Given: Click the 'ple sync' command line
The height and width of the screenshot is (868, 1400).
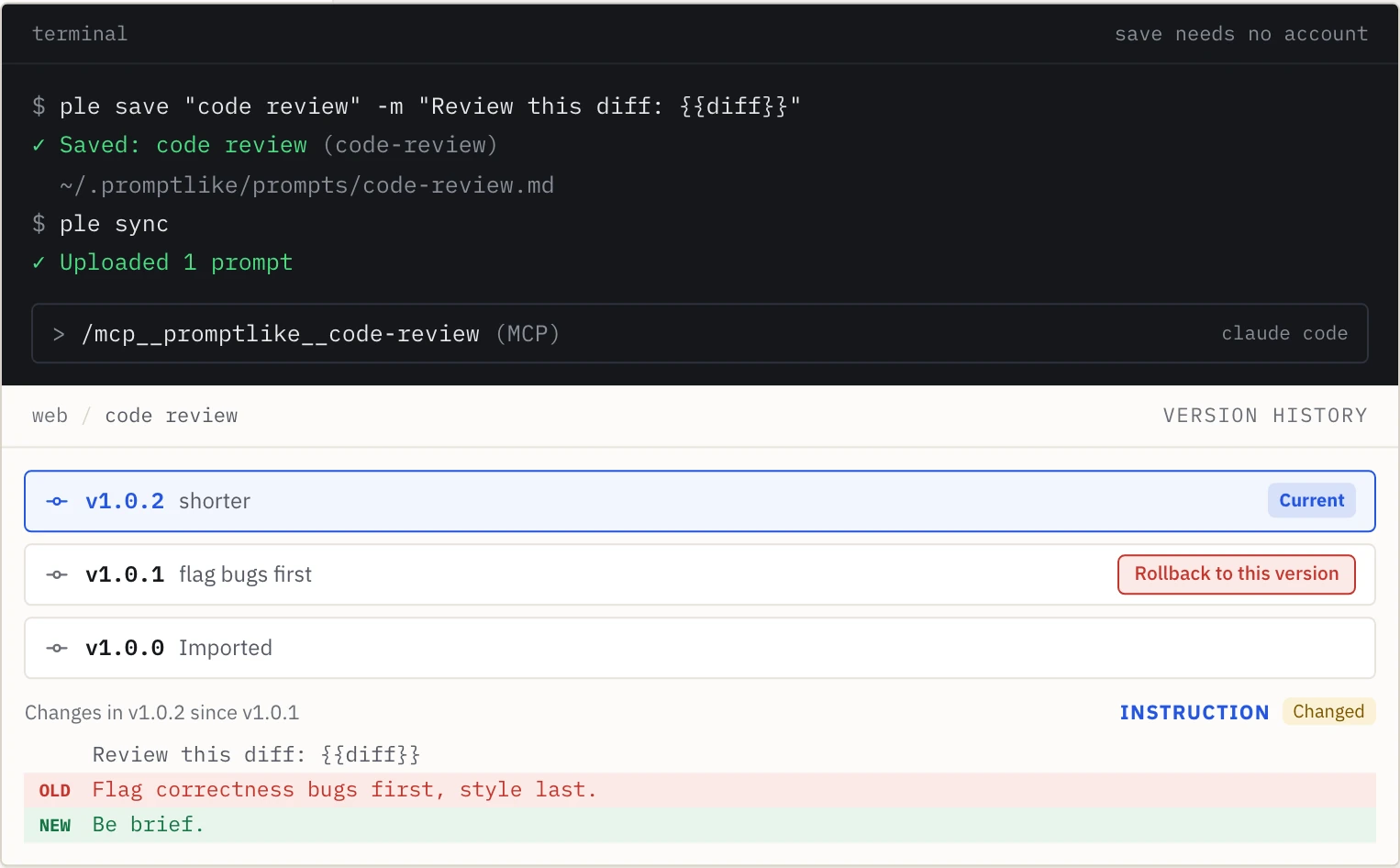Looking at the screenshot, I should (101, 224).
